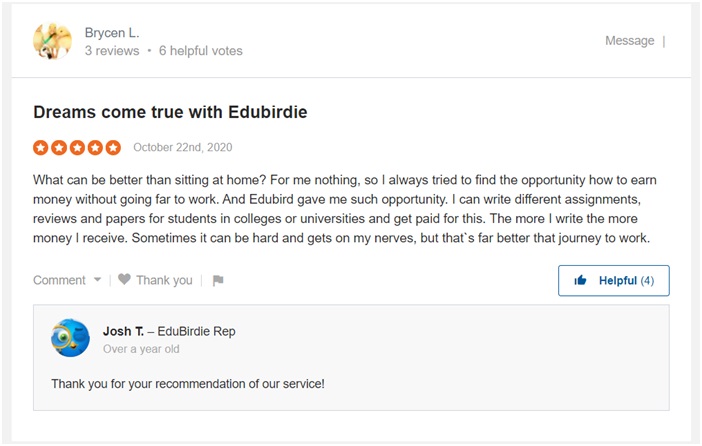Viewport: 702px width, 446px height.
Task: Open Josh T.'s representative profile name
Action: [x=123, y=331]
